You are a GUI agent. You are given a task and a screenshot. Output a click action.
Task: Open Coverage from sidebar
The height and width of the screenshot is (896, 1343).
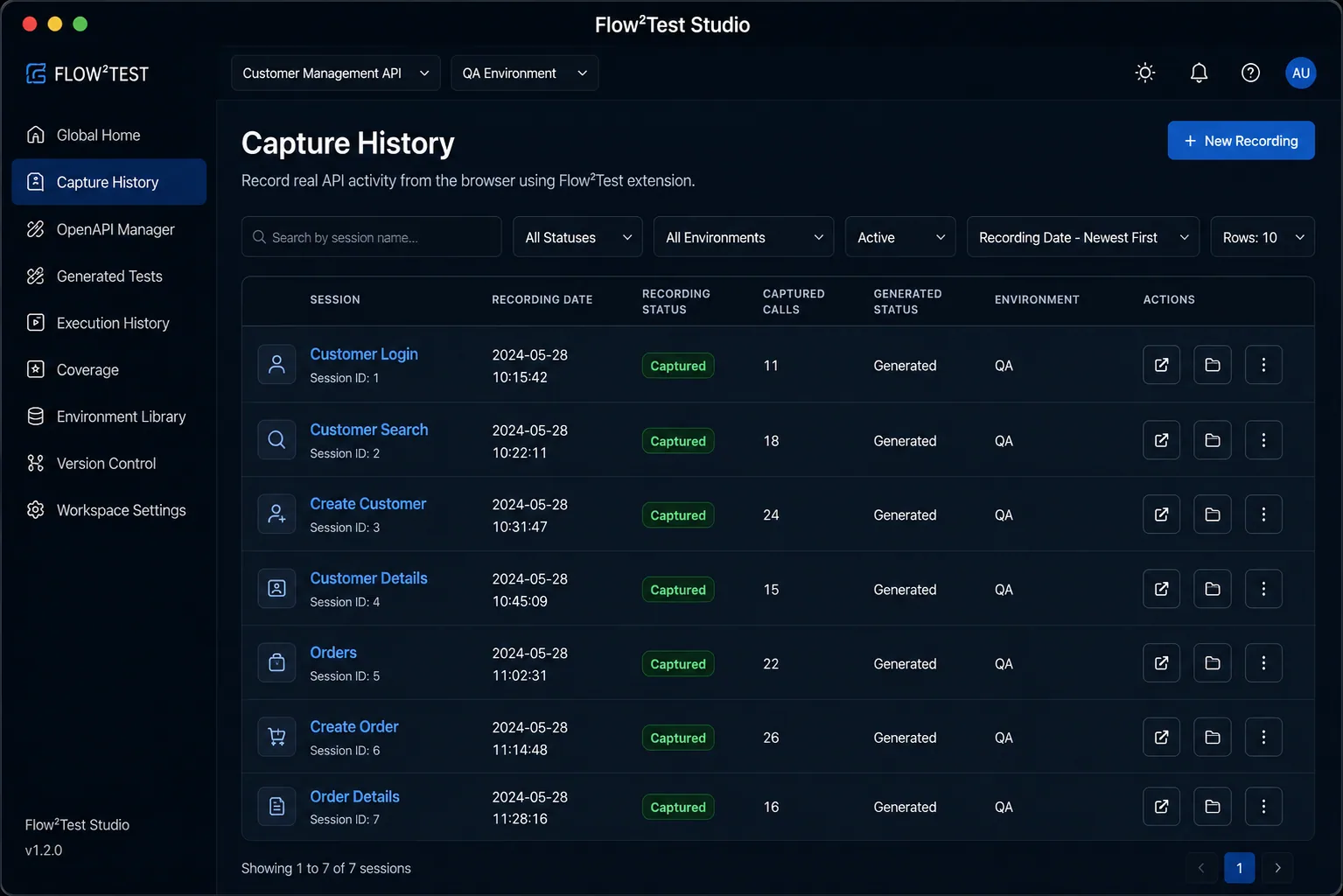pyautogui.click(x=108, y=370)
